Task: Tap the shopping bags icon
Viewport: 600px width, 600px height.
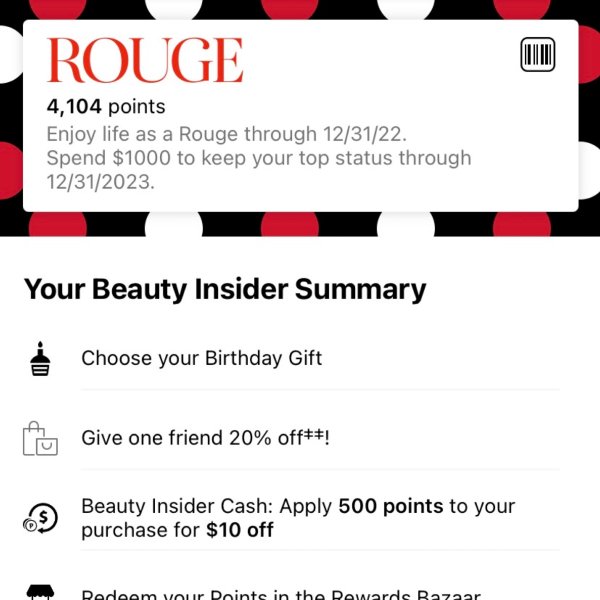Action: tap(40, 439)
